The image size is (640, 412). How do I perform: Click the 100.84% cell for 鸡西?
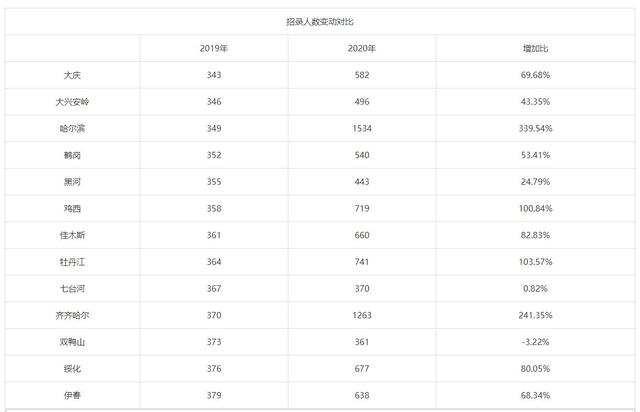(x=535, y=209)
